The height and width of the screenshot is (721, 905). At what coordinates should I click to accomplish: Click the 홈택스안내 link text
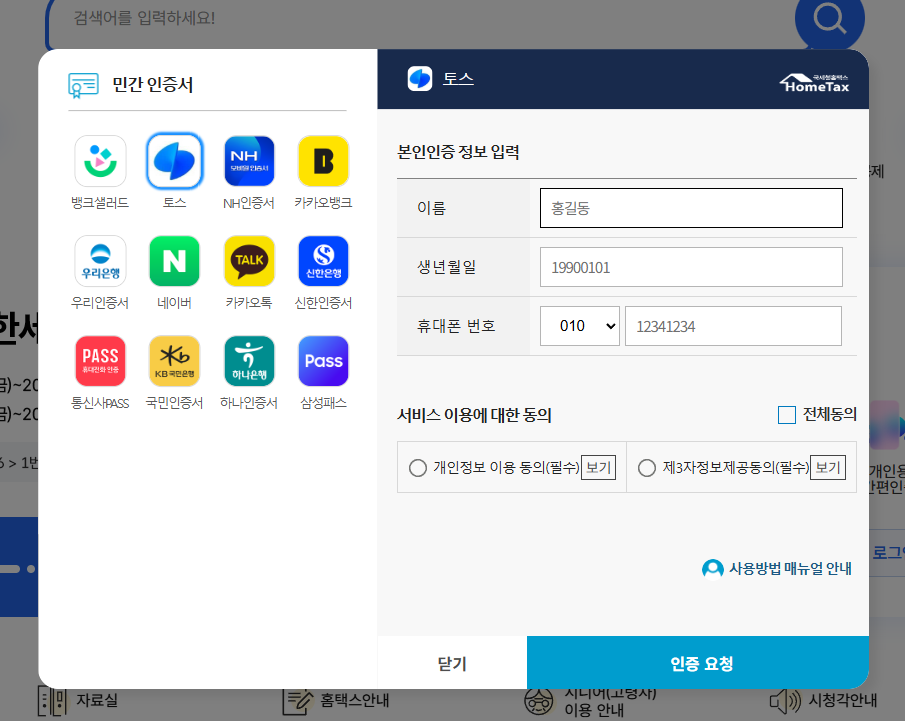point(355,701)
